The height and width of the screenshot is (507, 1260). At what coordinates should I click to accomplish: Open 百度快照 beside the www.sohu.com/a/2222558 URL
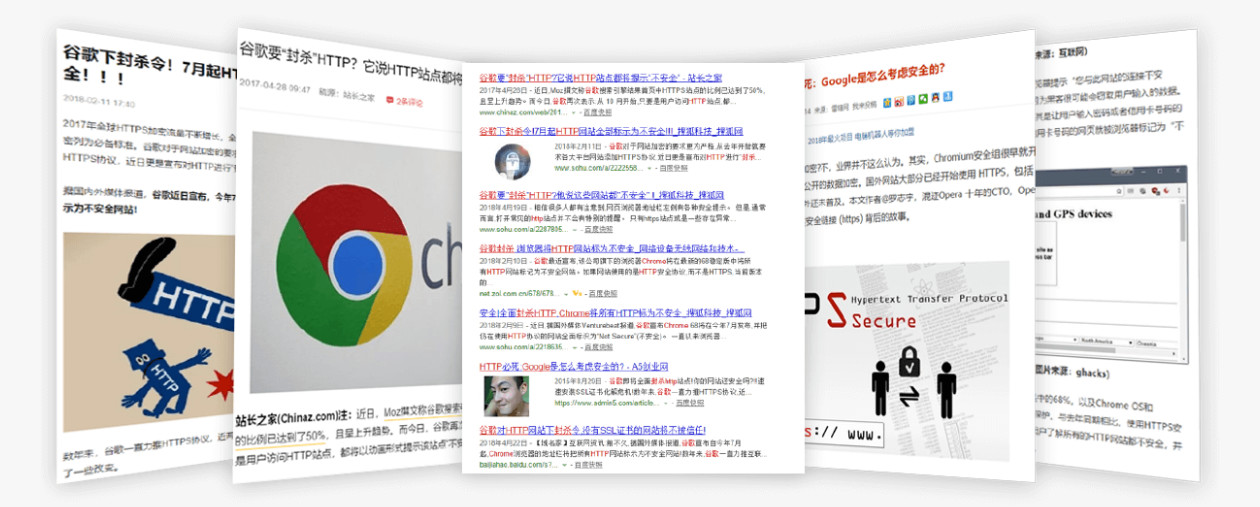pos(673,167)
